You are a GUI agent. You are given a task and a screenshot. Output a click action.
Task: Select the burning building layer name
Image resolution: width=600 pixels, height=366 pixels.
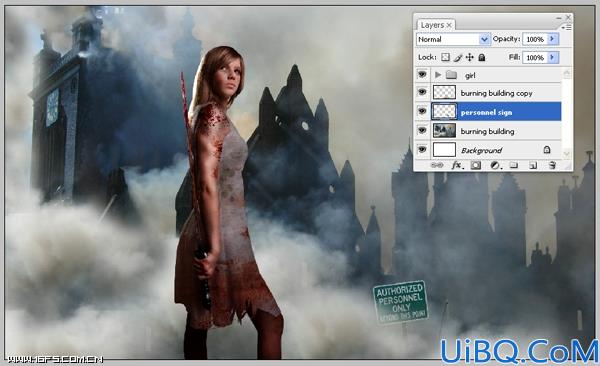coord(488,131)
